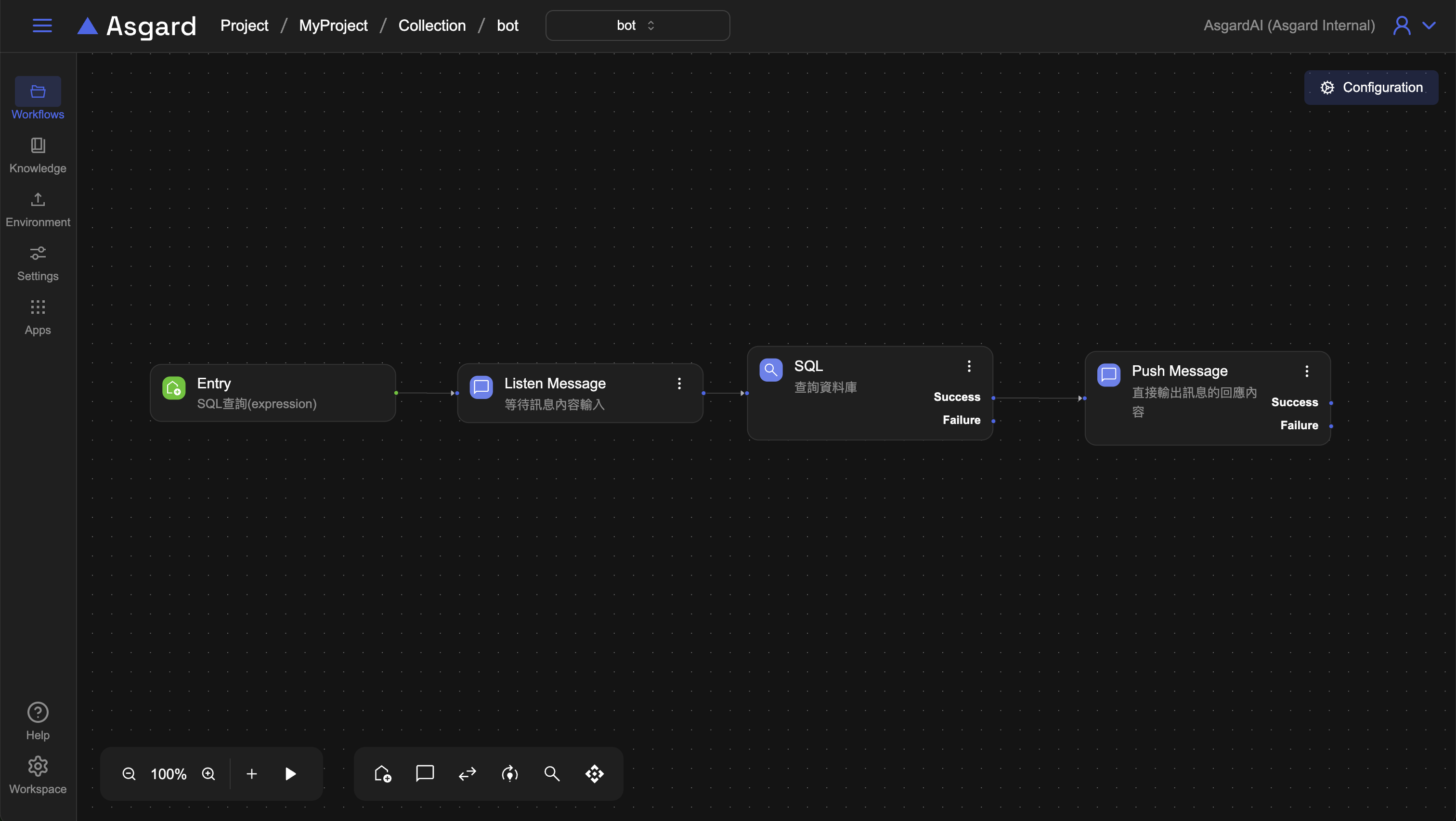Click the search tool in bottom toolbar

point(552,773)
